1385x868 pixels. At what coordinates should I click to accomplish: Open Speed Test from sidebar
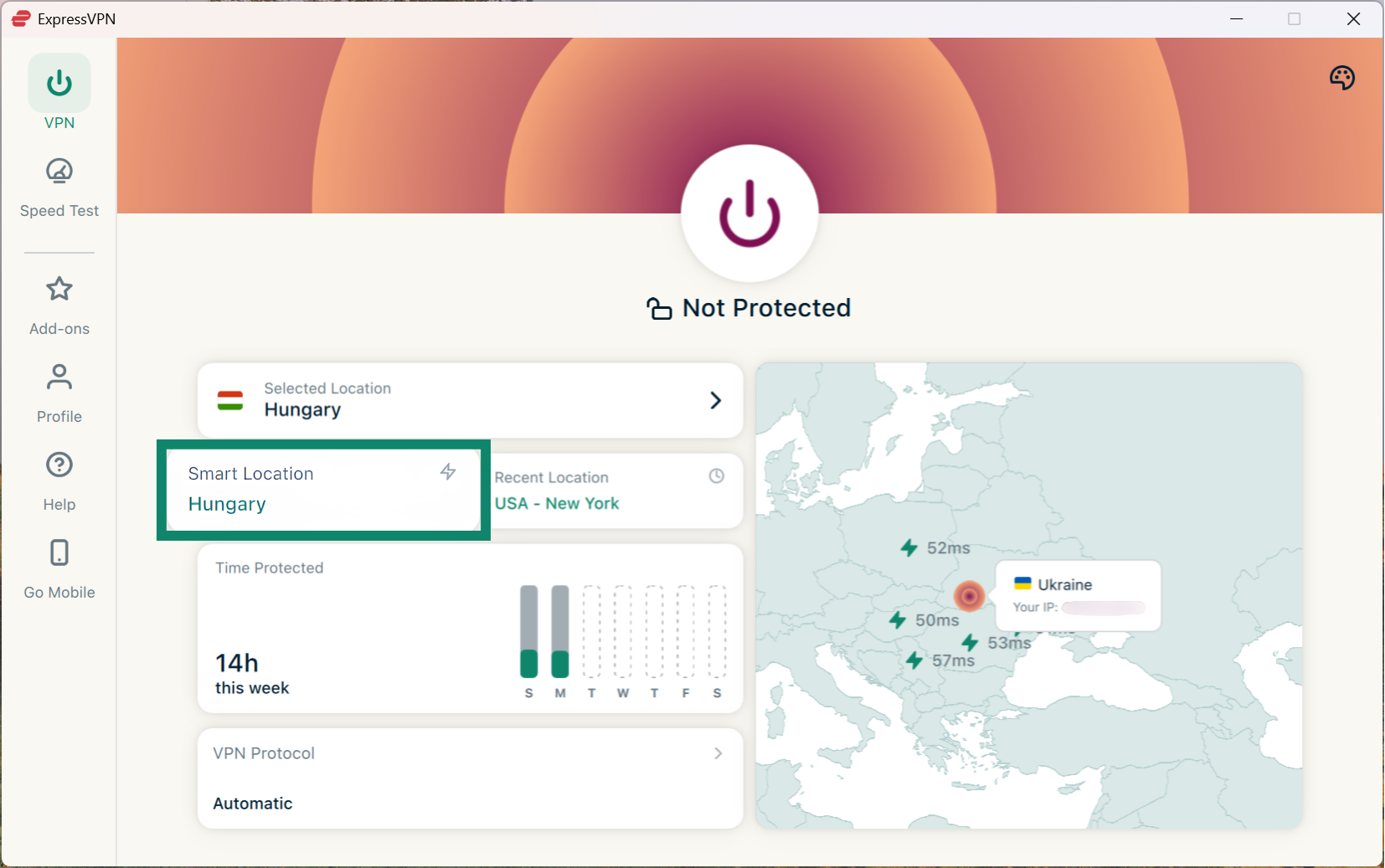coord(59,188)
